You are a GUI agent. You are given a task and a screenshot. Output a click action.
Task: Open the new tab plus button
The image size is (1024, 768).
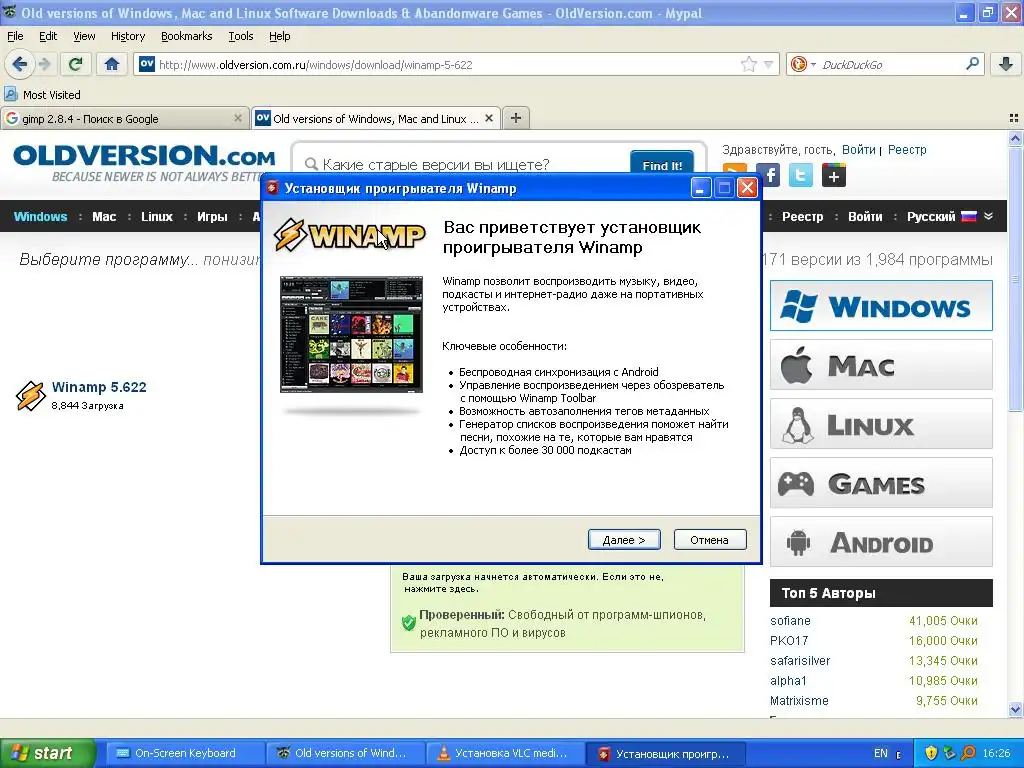(x=516, y=118)
